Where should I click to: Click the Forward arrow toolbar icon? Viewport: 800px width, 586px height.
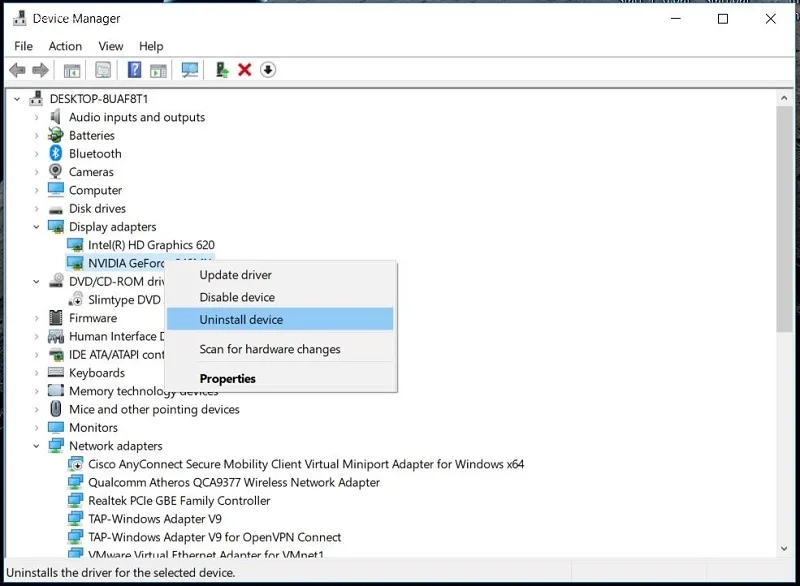click(40, 70)
